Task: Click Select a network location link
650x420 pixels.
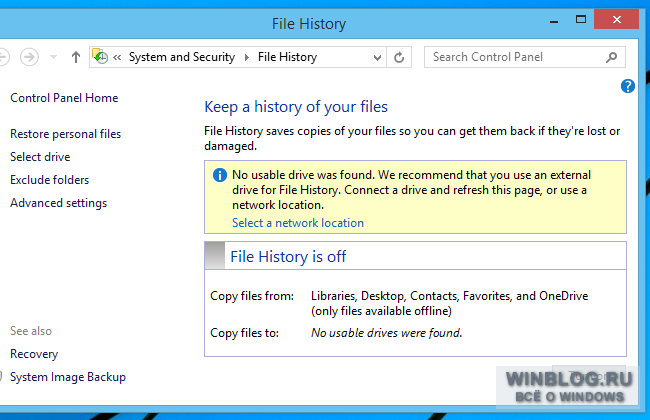Action: pos(298,223)
